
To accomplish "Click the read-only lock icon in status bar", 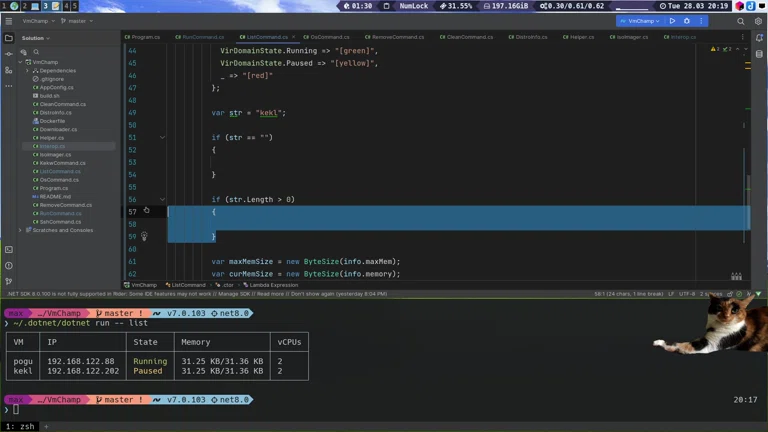I will point(730,294).
